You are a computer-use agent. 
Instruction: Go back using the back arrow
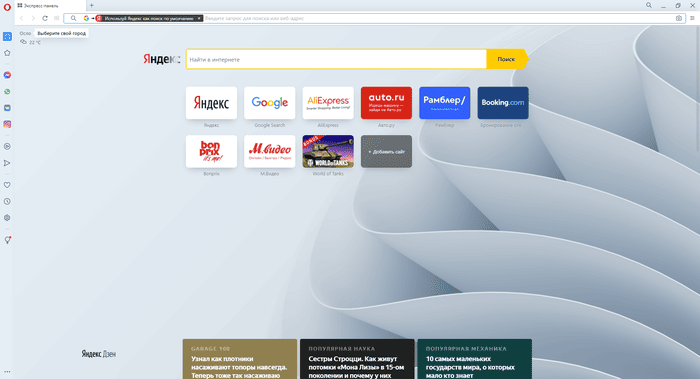[x=21, y=18]
